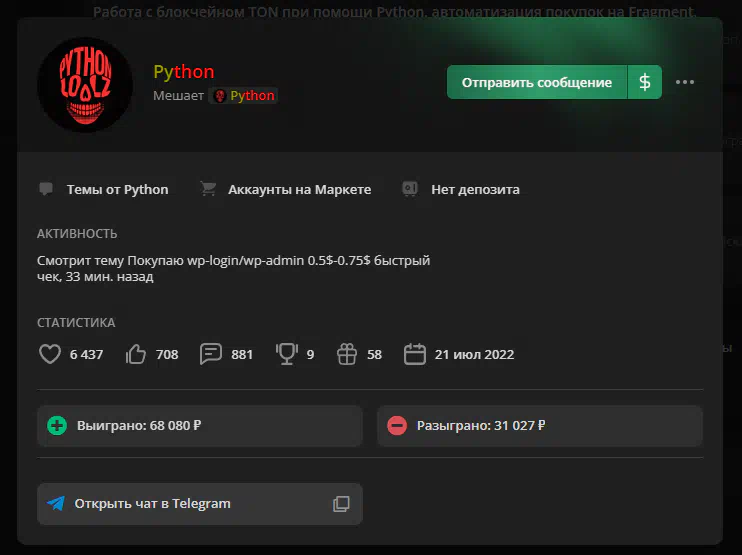Click the calendar registration date icon
Image resolution: width=742 pixels, height=555 pixels.
[x=415, y=354]
